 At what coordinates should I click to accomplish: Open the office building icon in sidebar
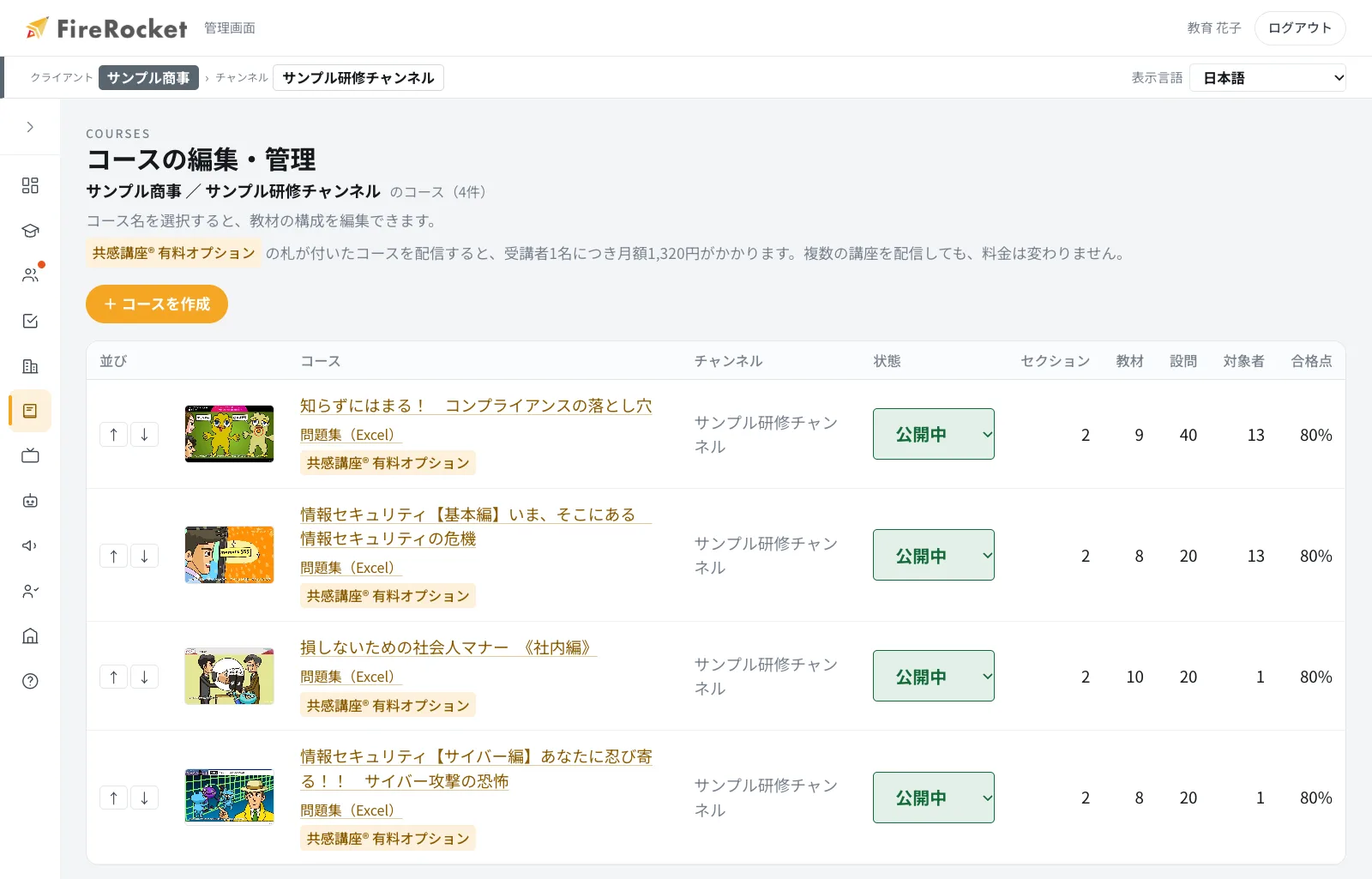click(30, 366)
